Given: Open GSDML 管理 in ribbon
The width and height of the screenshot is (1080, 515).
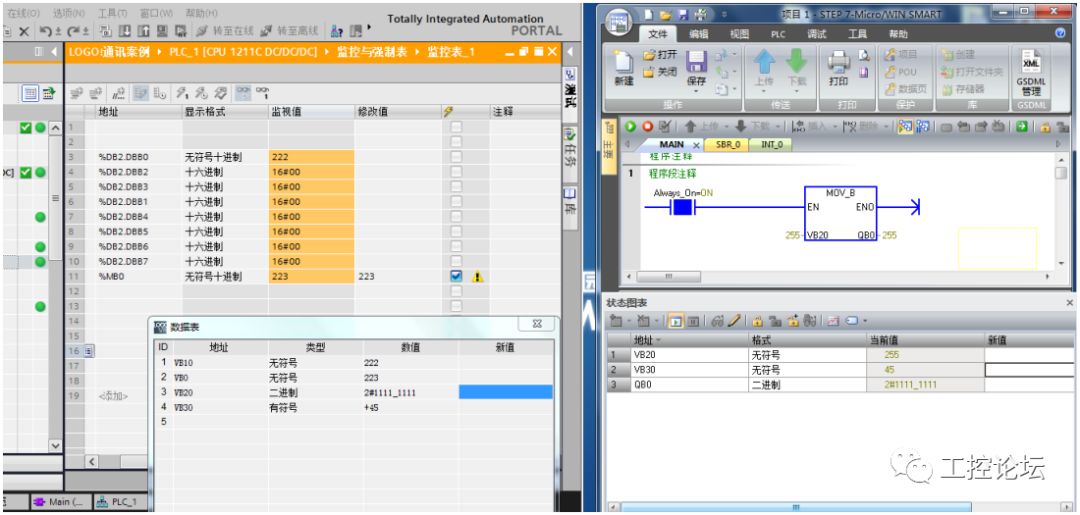Looking at the screenshot, I should click(x=1030, y=72).
